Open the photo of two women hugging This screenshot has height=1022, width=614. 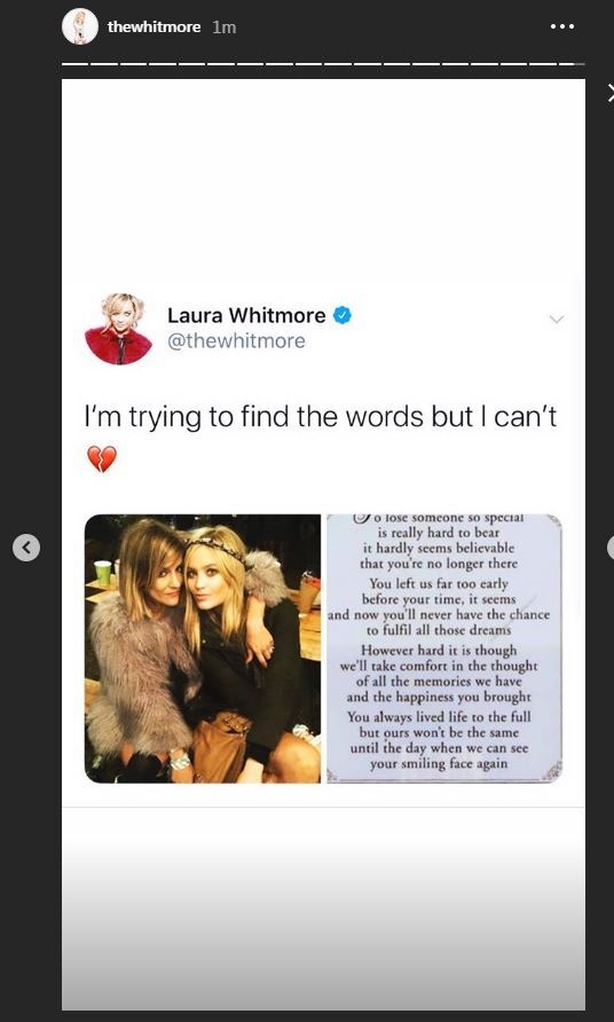203,649
